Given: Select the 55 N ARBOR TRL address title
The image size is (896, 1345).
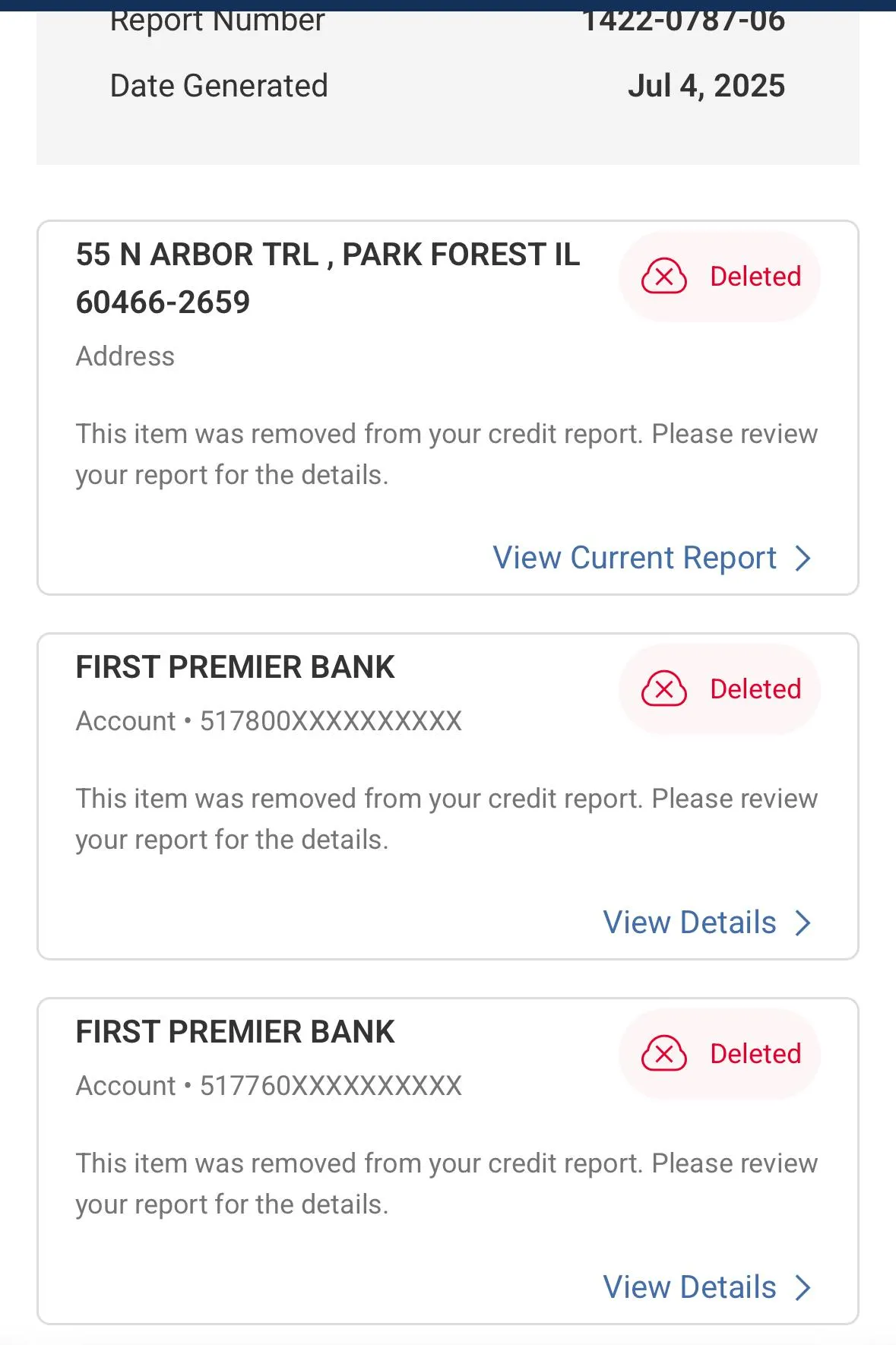Looking at the screenshot, I should click(x=328, y=278).
